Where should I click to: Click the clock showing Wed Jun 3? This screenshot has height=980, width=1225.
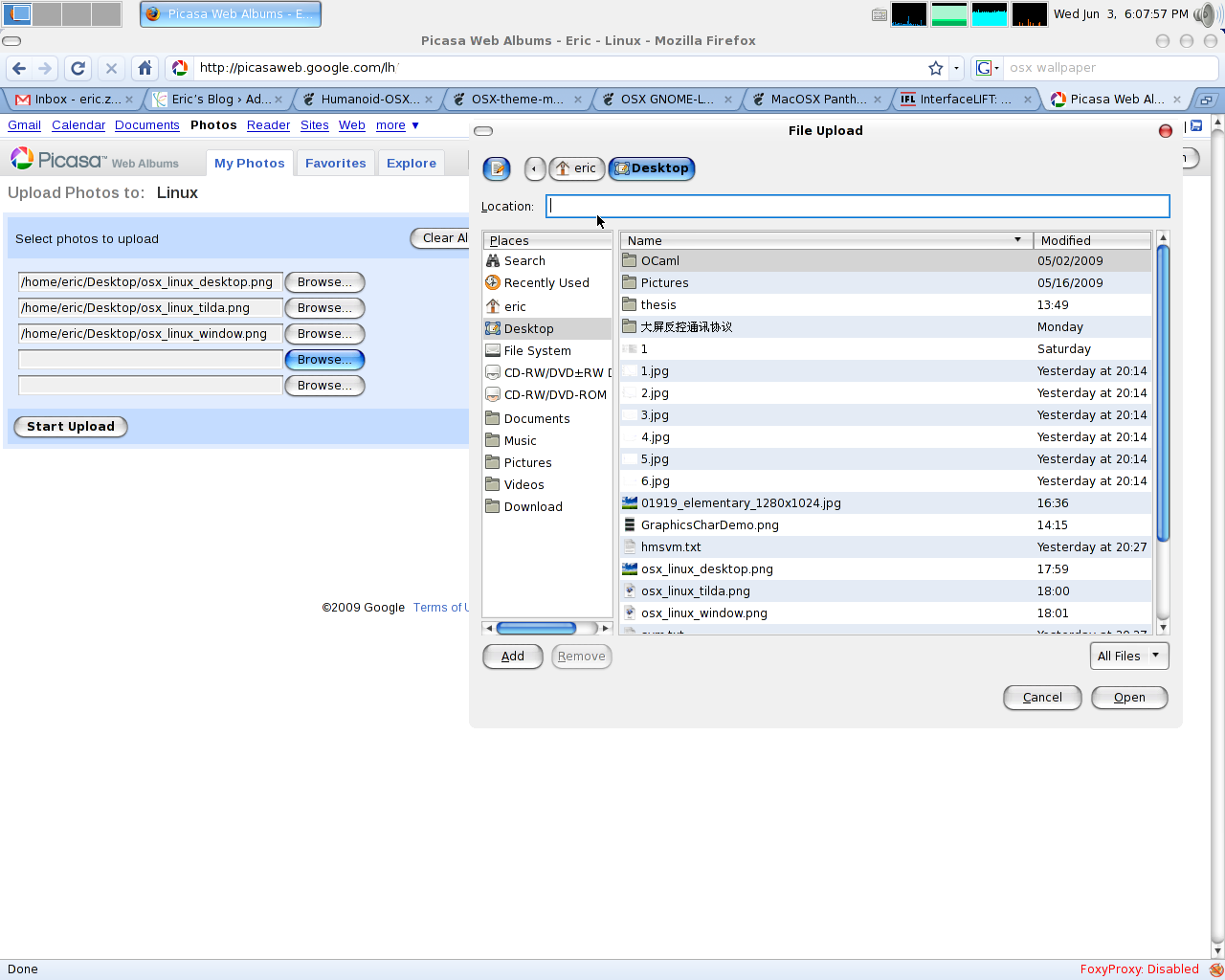click(1121, 14)
